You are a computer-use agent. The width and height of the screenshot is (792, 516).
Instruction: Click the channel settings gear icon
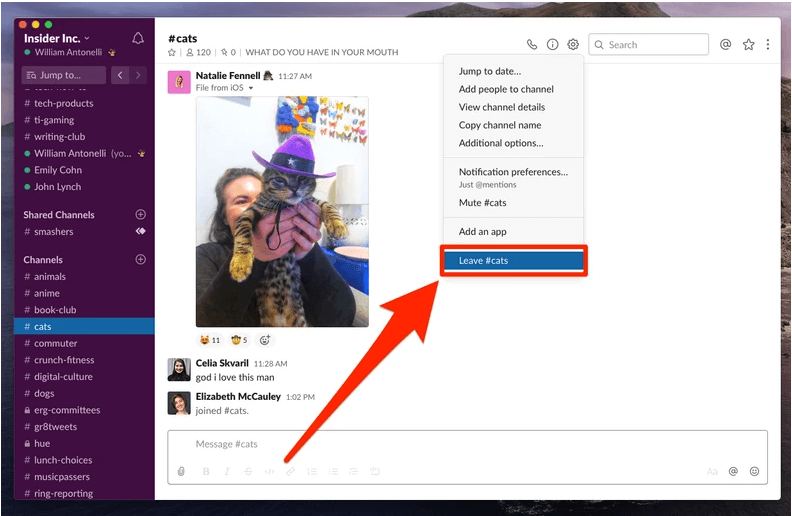click(x=573, y=45)
